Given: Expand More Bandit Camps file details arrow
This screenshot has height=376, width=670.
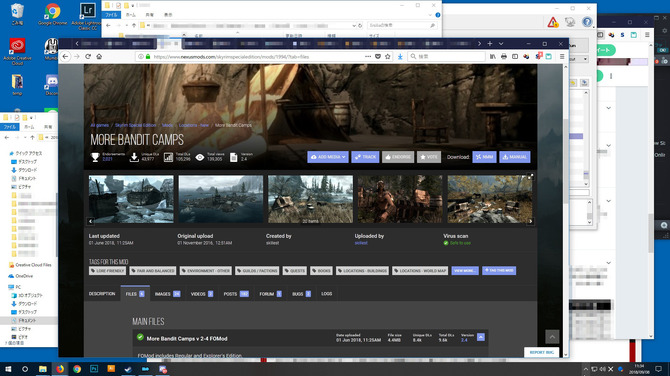Looking at the screenshot, I should tap(481, 337).
